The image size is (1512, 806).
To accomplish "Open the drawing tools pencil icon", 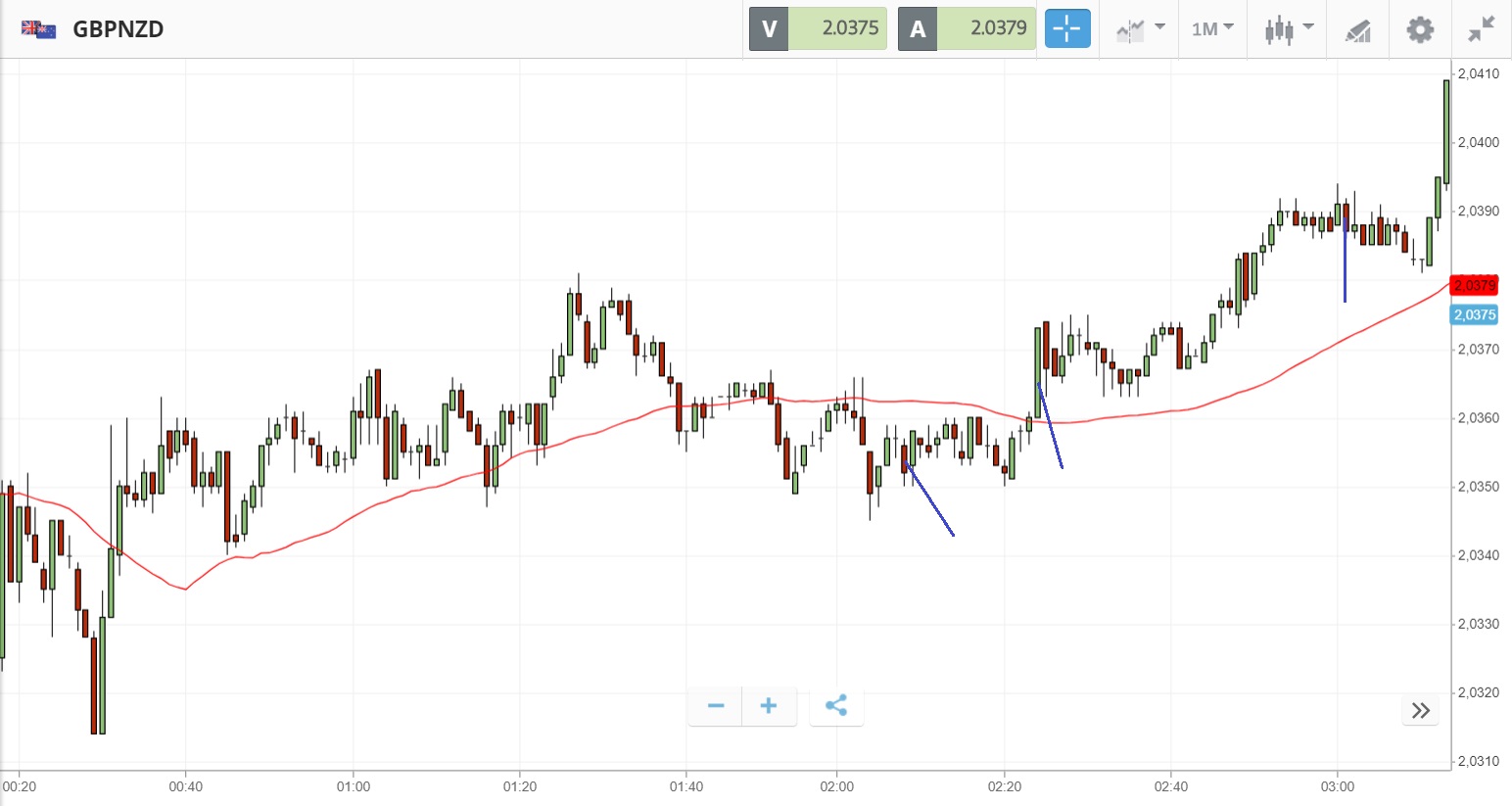I will click(x=1357, y=30).
